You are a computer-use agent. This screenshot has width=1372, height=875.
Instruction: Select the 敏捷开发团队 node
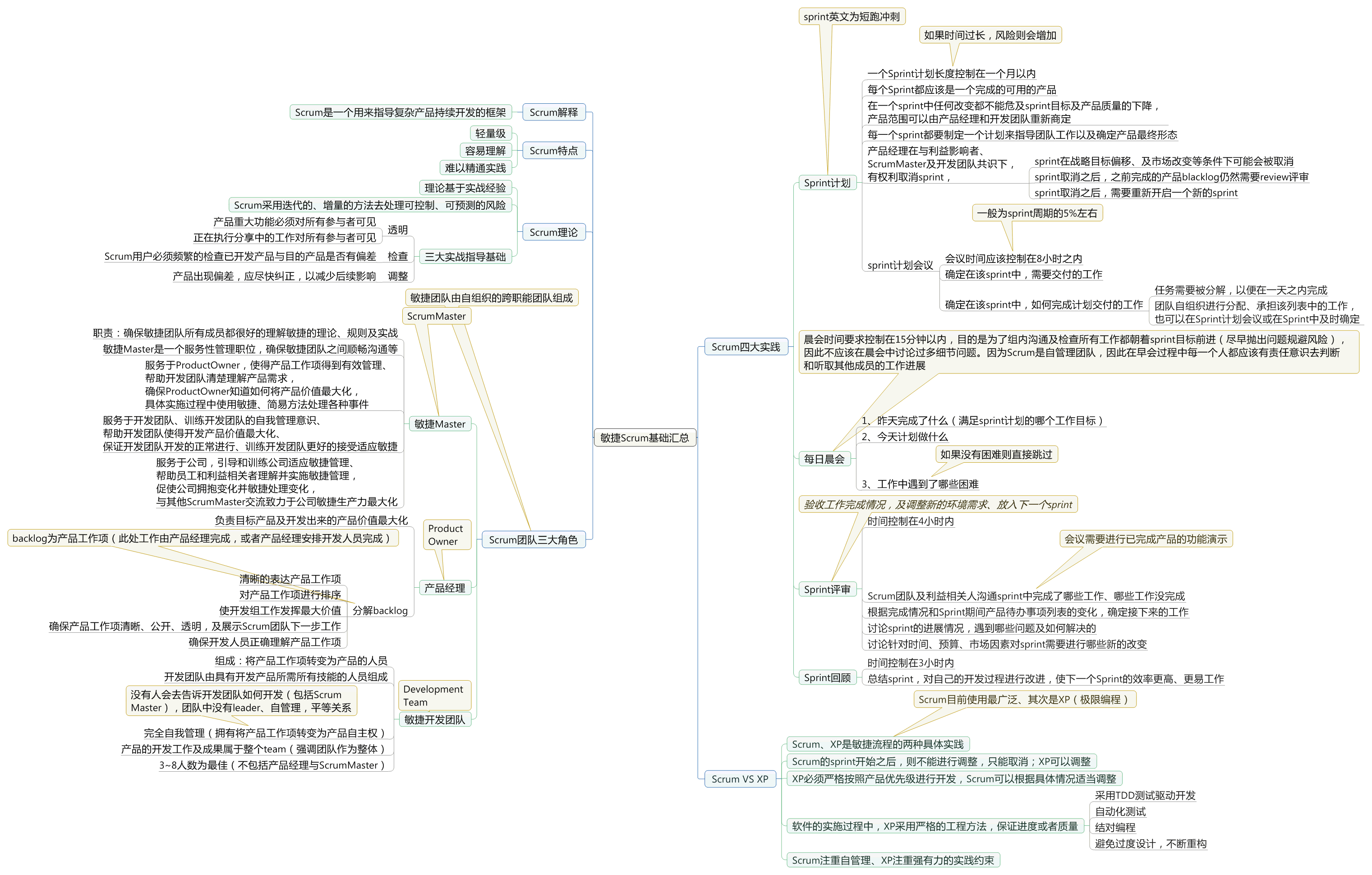(x=435, y=719)
